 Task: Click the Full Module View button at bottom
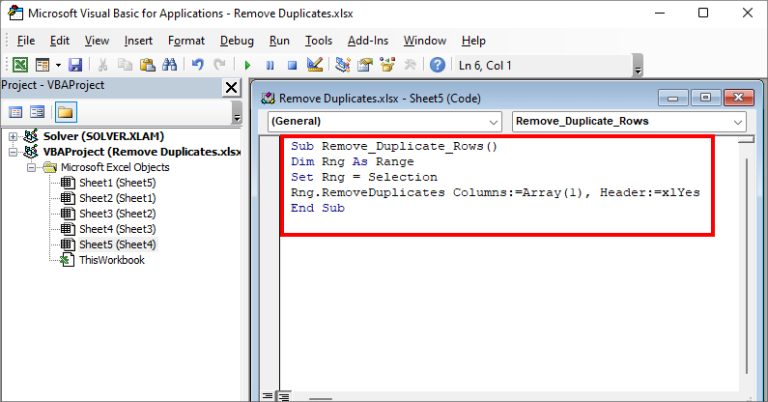[x=284, y=396]
